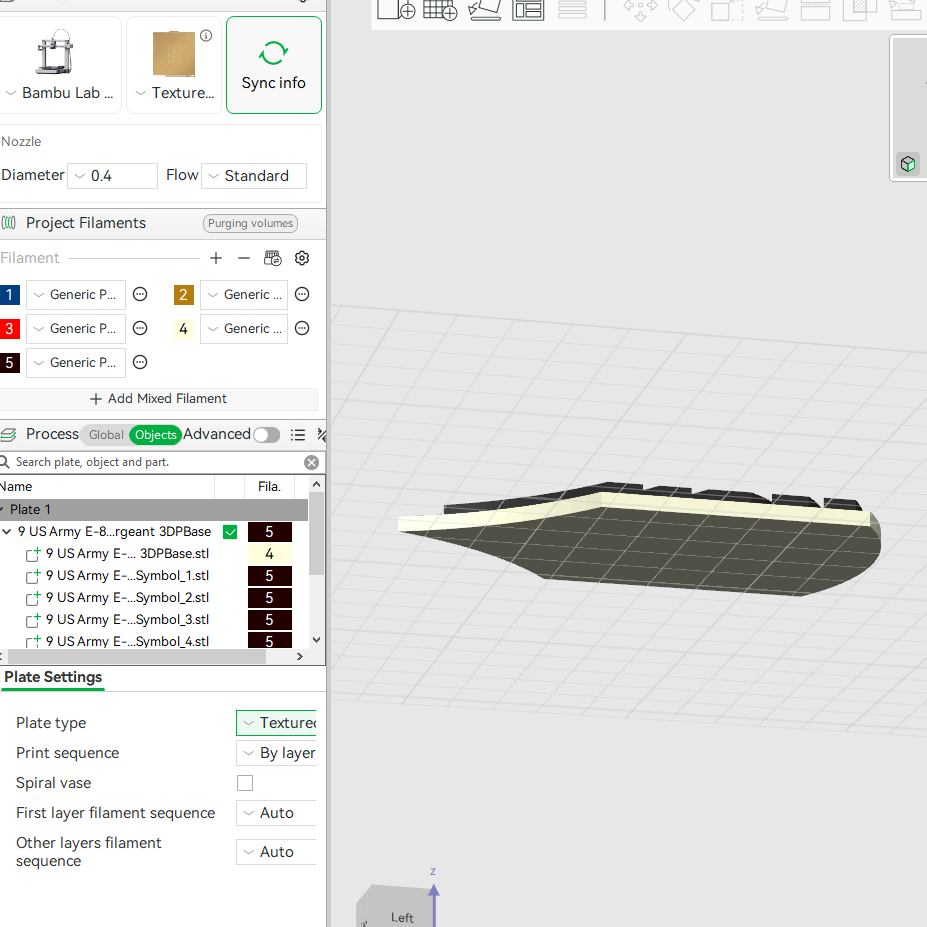This screenshot has height=927, width=927.
Task: Open the Plate Settings tab
Action: (53, 677)
